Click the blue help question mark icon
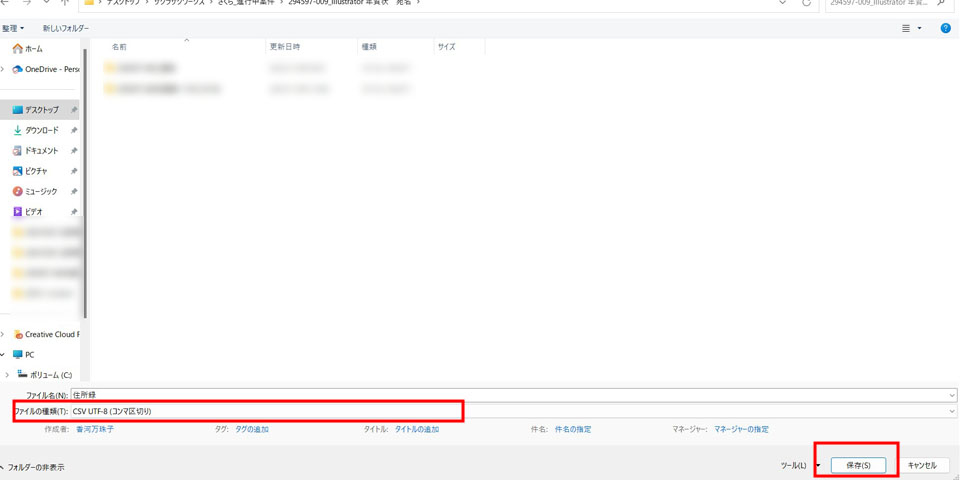The image size is (960, 480). point(945,28)
